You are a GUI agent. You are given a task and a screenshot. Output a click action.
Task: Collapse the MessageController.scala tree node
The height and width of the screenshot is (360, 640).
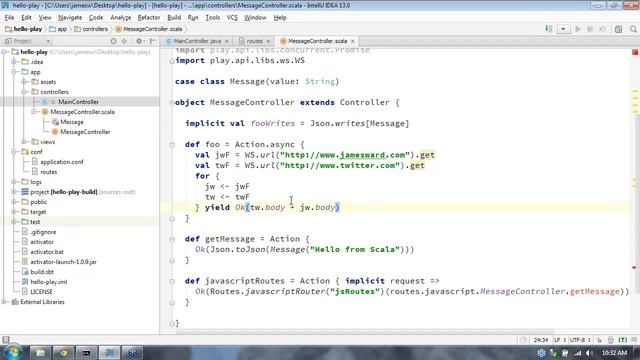point(35,112)
